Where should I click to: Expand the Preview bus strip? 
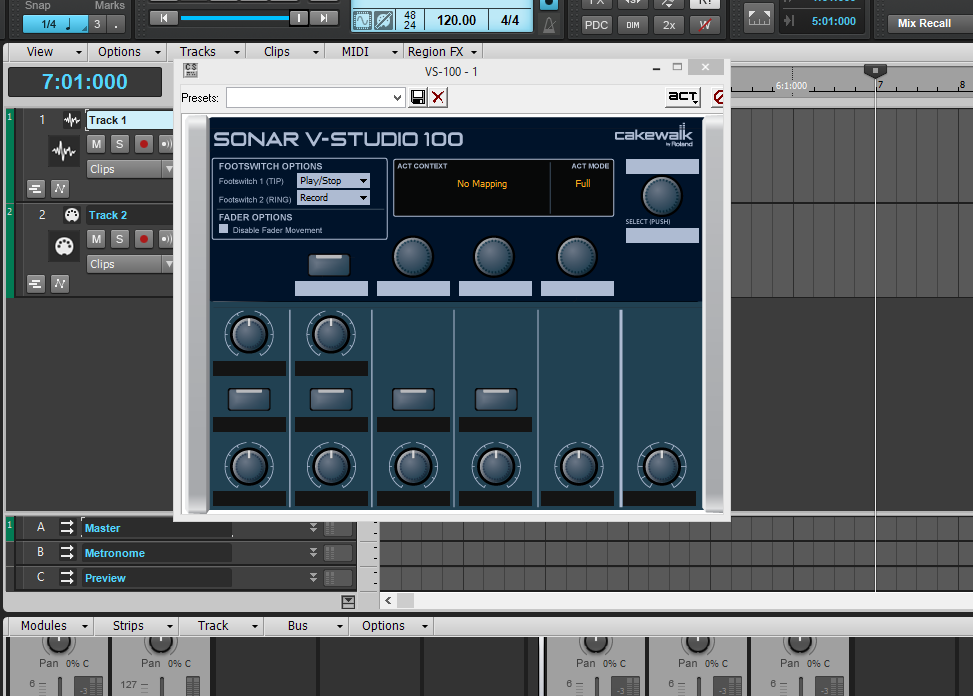(x=313, y=578)
